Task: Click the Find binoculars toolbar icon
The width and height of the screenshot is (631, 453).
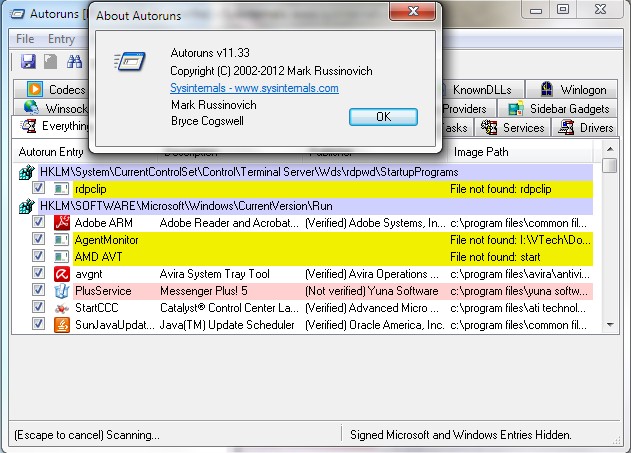Action: (74, 62)
